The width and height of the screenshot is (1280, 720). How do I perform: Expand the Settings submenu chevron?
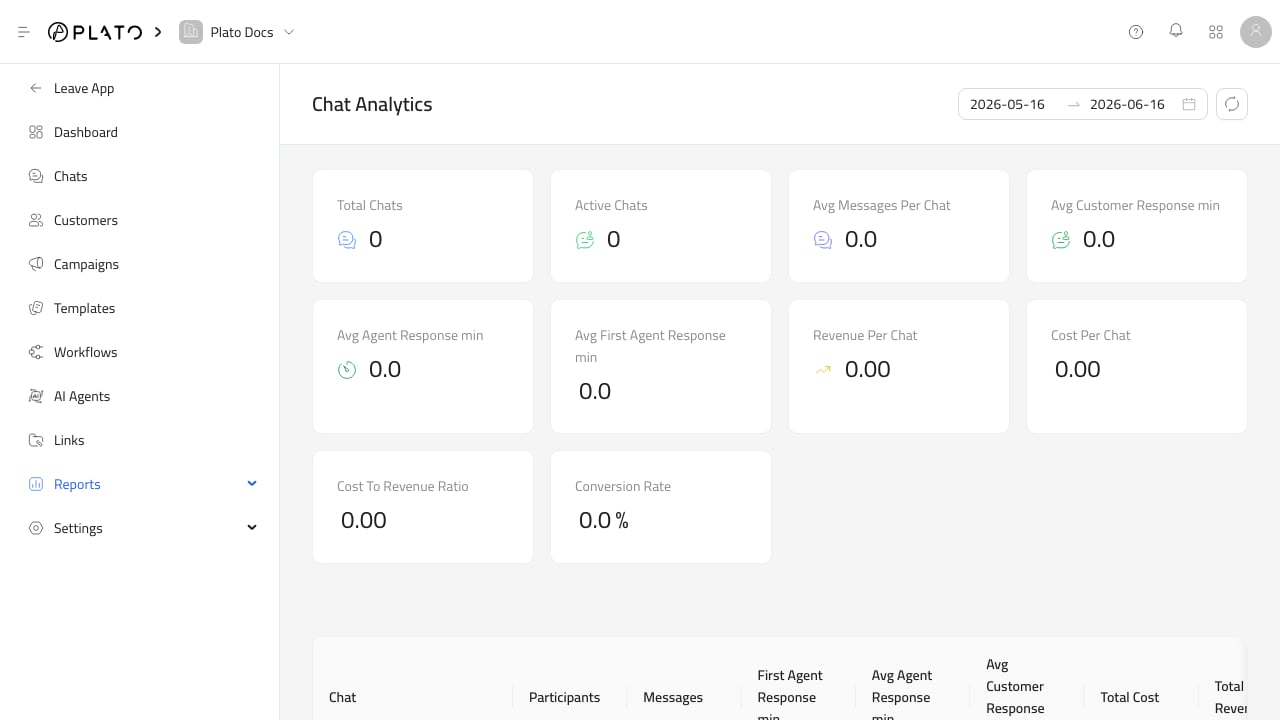252,528
